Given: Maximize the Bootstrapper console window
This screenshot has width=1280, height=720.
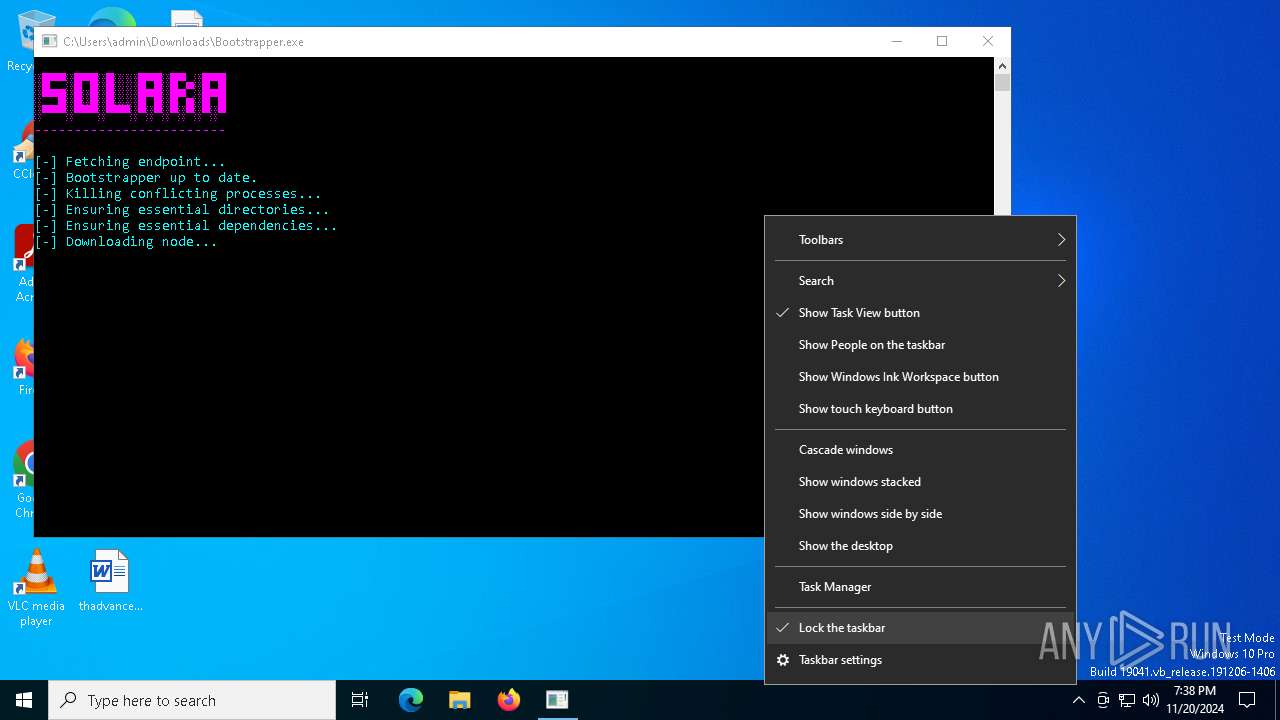Looking at the screenshot, I should (x=942, y=41).
